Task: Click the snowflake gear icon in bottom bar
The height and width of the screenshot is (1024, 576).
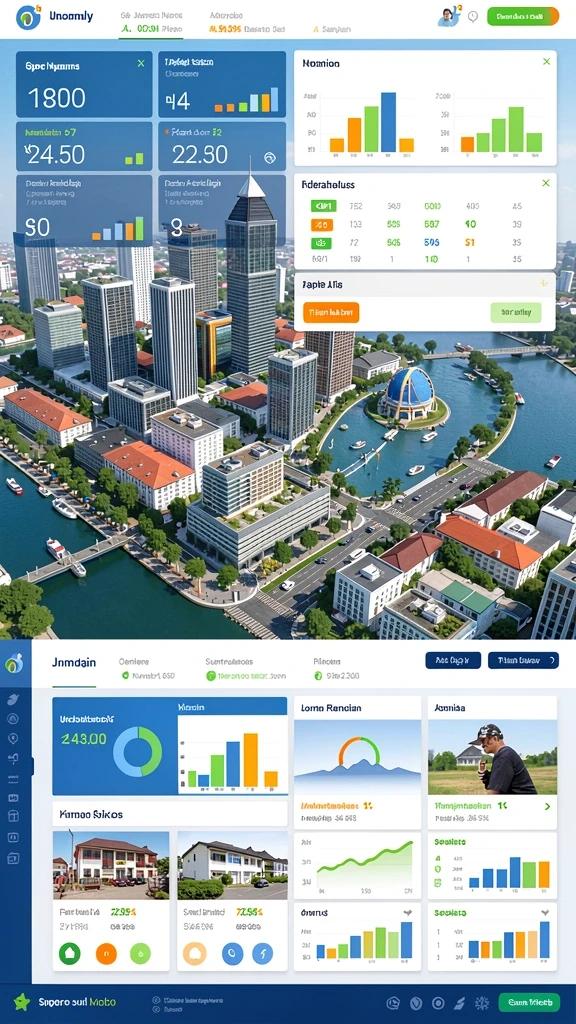Action: 482,1003
